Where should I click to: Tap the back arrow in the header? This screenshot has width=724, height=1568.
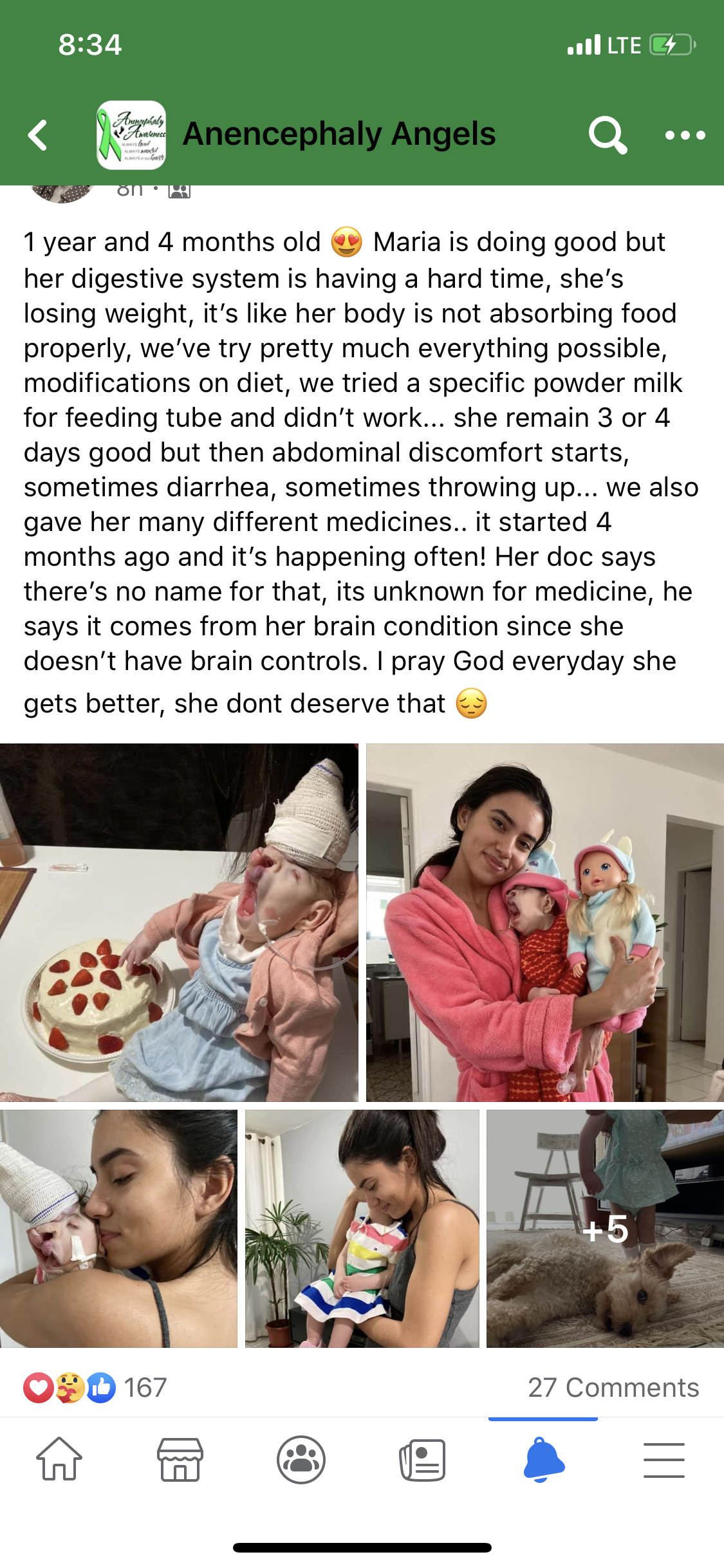[38, 135]
